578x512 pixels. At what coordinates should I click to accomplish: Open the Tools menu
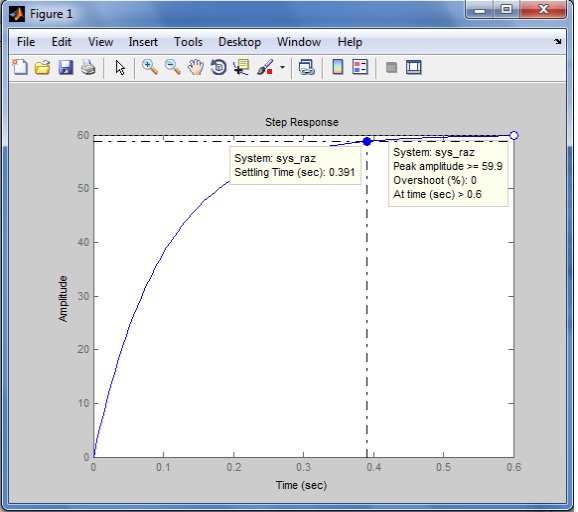pos(188,42)
